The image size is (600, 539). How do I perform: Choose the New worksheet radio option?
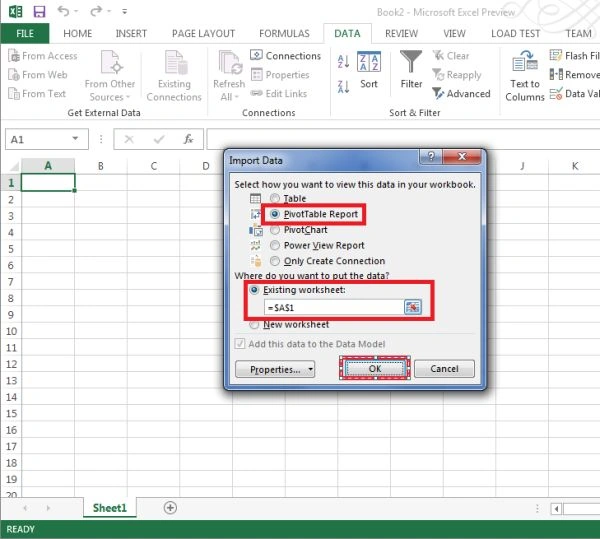[x=254, y=325]
